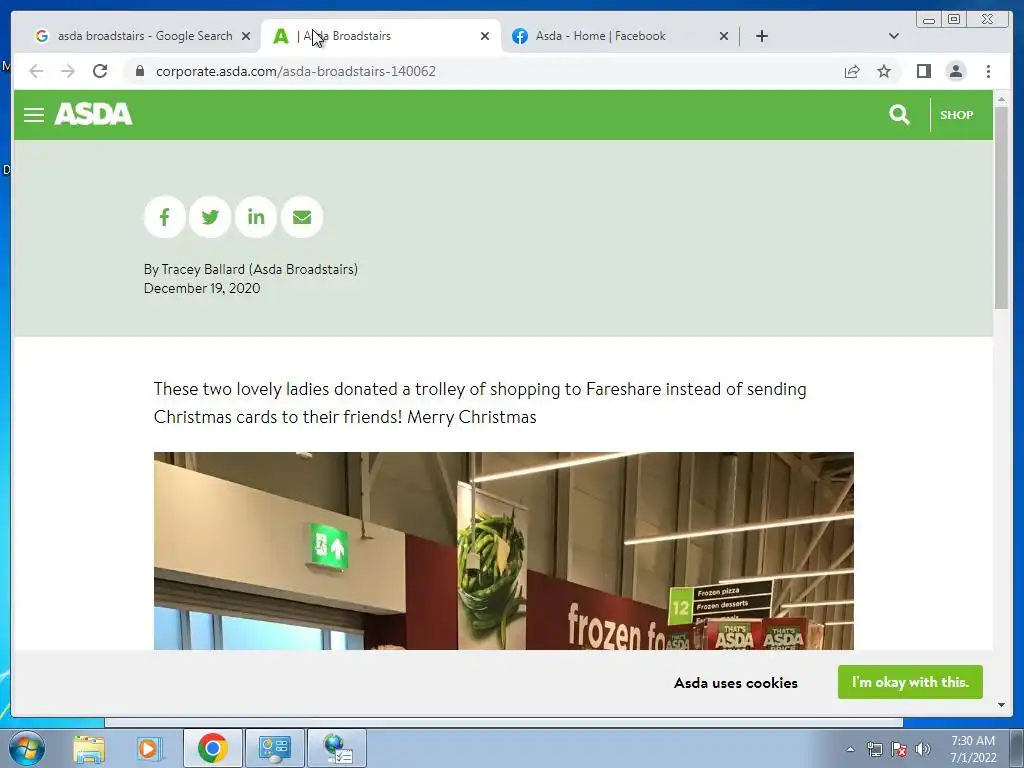1024x768 pixels.
Task: Select the Asda Broadstairs tab
Action: pyautogui.click(x=381, y=36)
